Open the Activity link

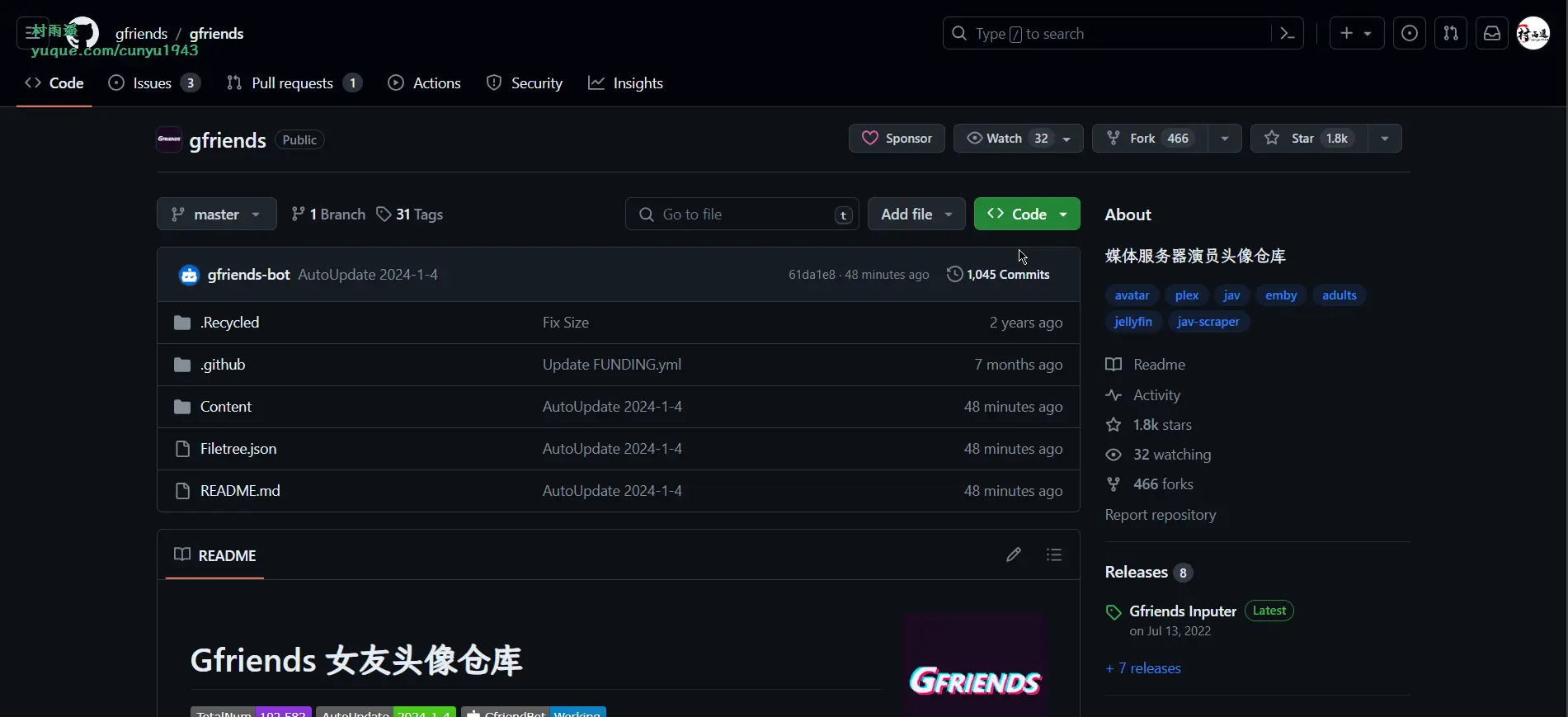pyautogui.click(x=1143, y=395)
